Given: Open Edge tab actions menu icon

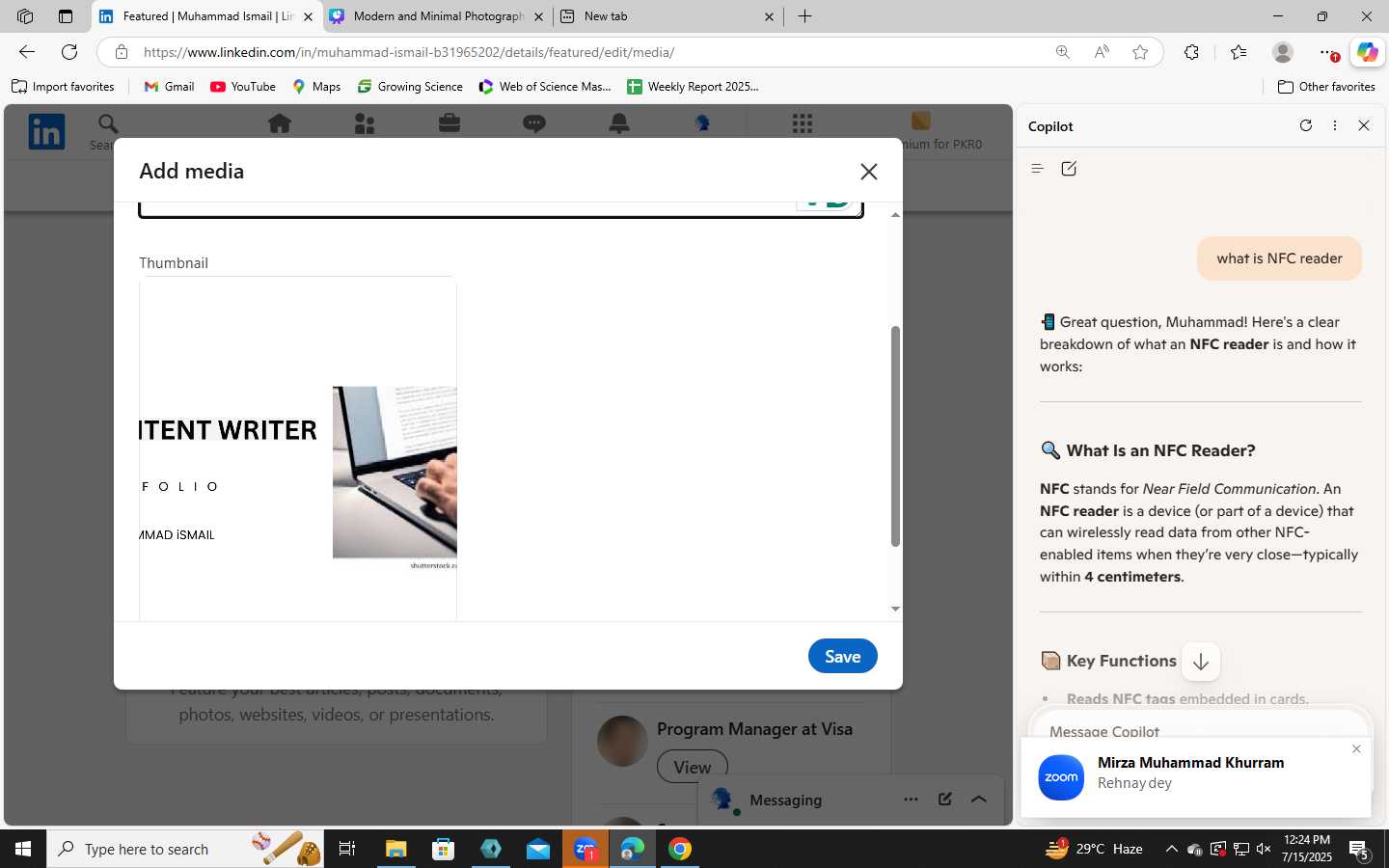Looking at the screenshot, I should tap(66, 16).
